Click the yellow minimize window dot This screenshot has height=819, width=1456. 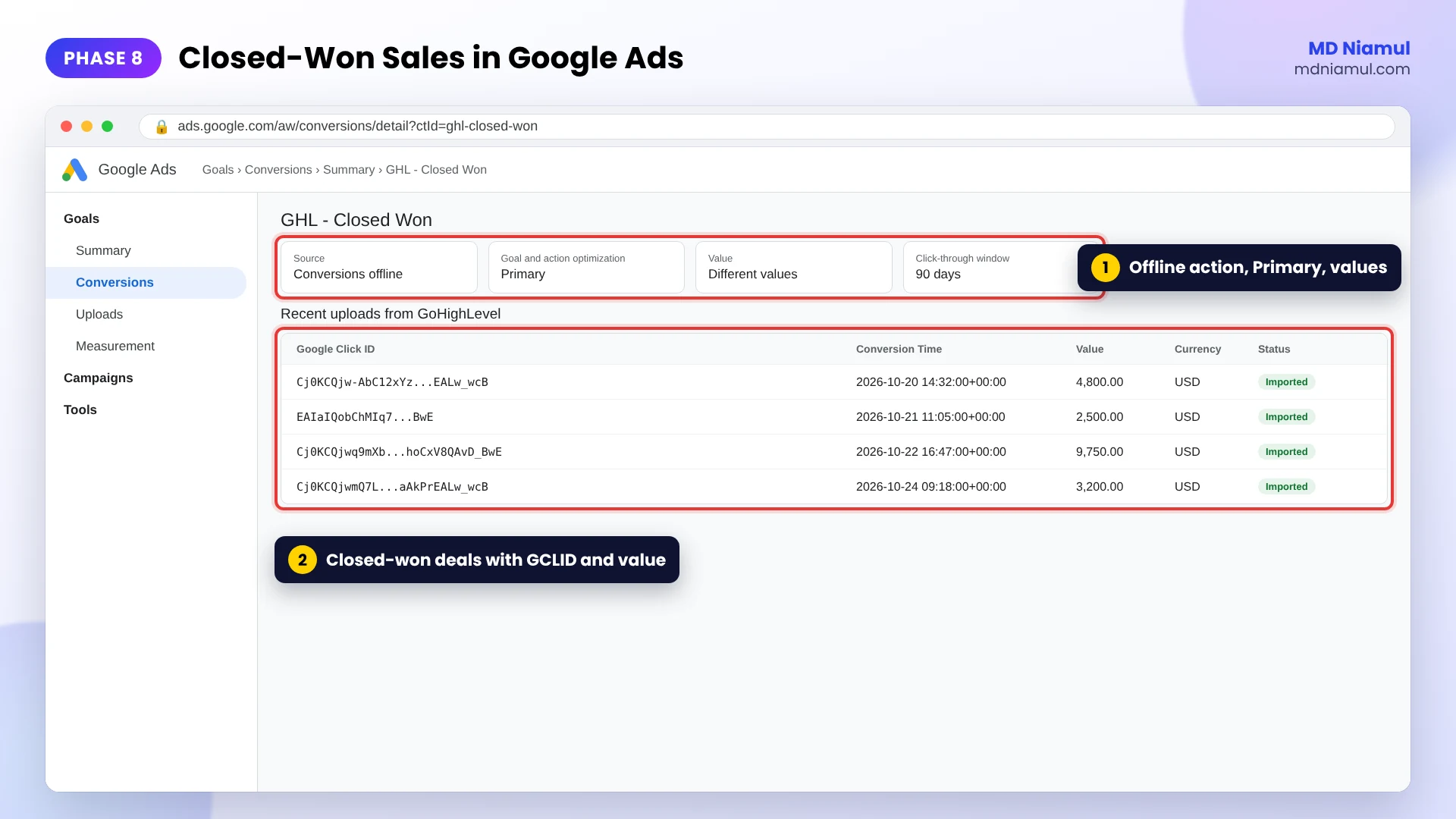tap(87, 127)
